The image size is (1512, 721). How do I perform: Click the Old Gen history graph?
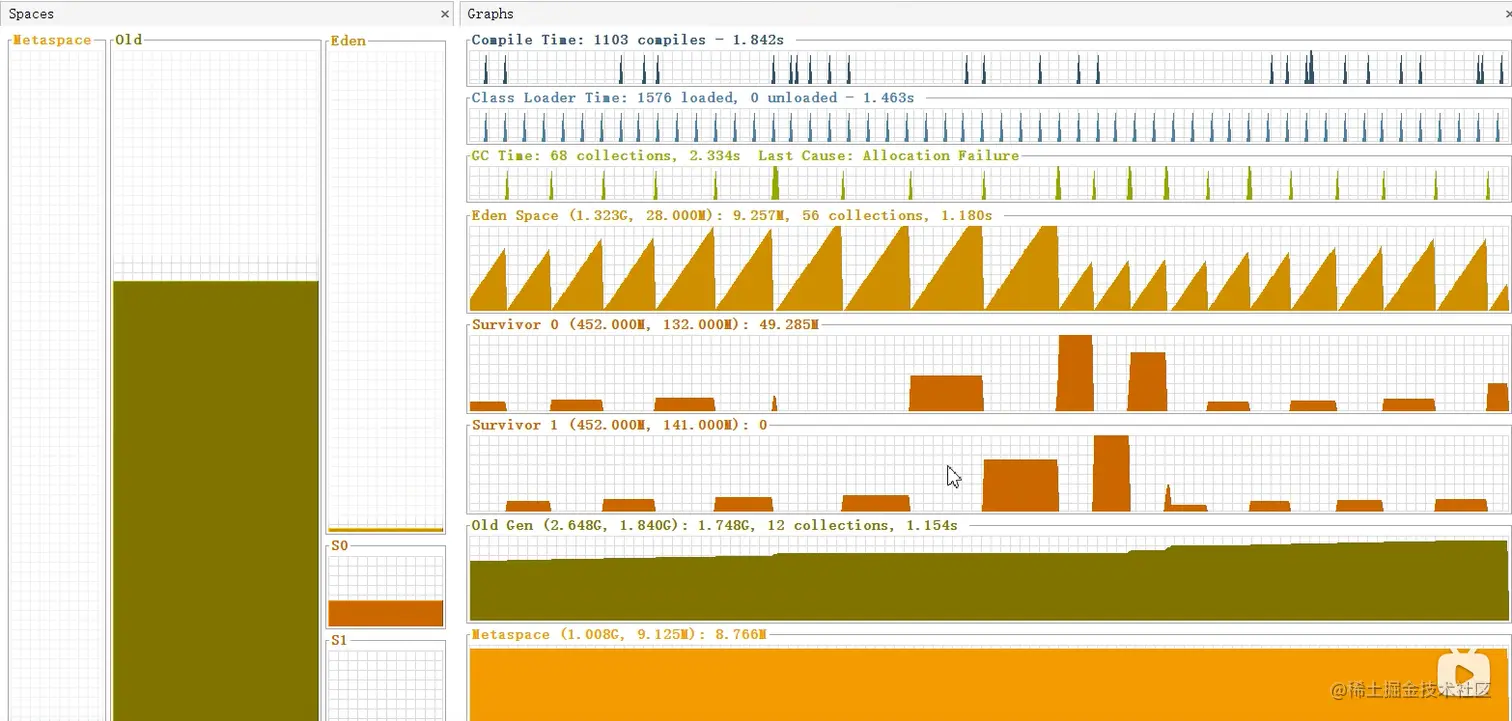click(988, 578)
